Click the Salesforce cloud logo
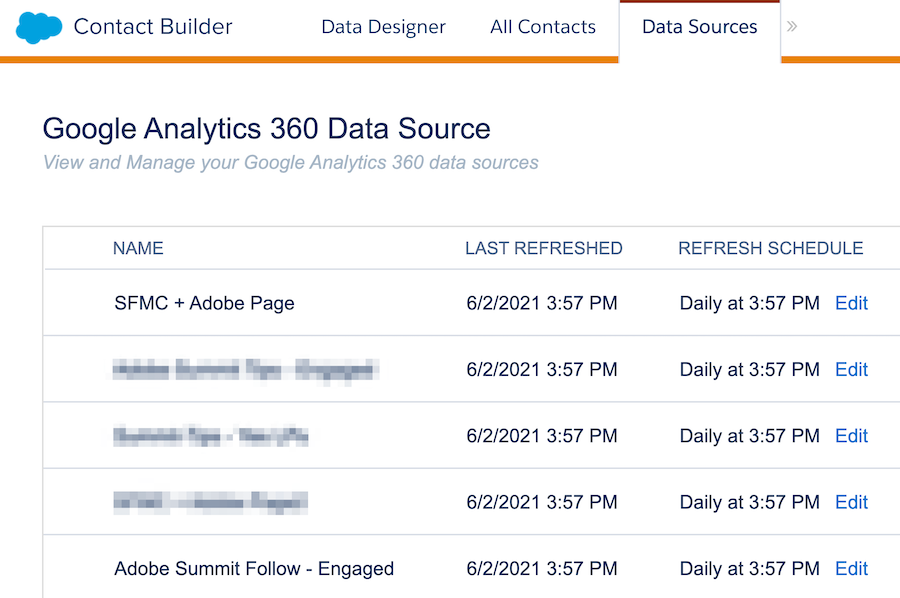This screenshot has height=598, width=900. (38, 27)
